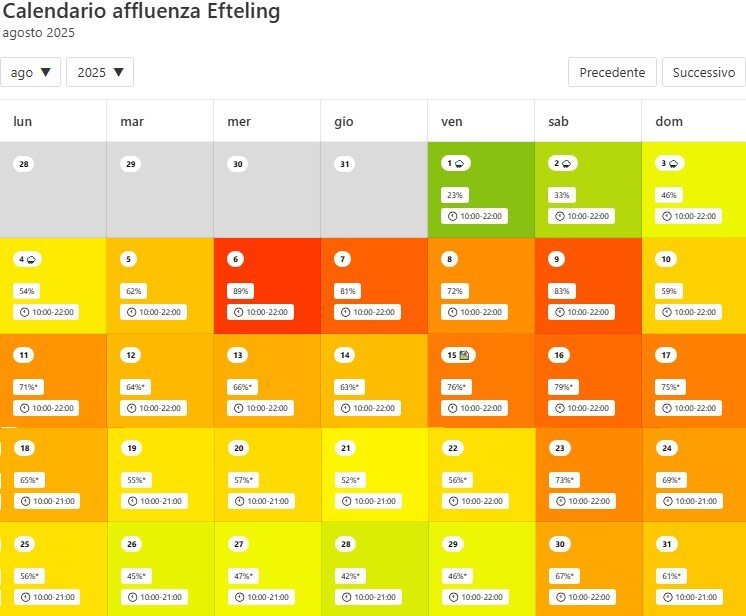Click the 'lun' weekday column header
Viewport: 746px width, 616px height.
click(x=22, y=121)
